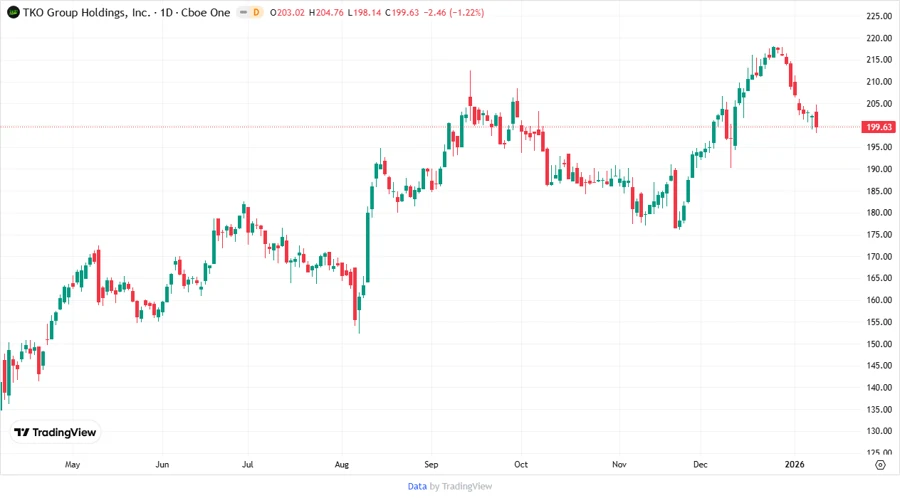Click the 'TKO Group Holdings, Inc.' title

click(86, 13)
